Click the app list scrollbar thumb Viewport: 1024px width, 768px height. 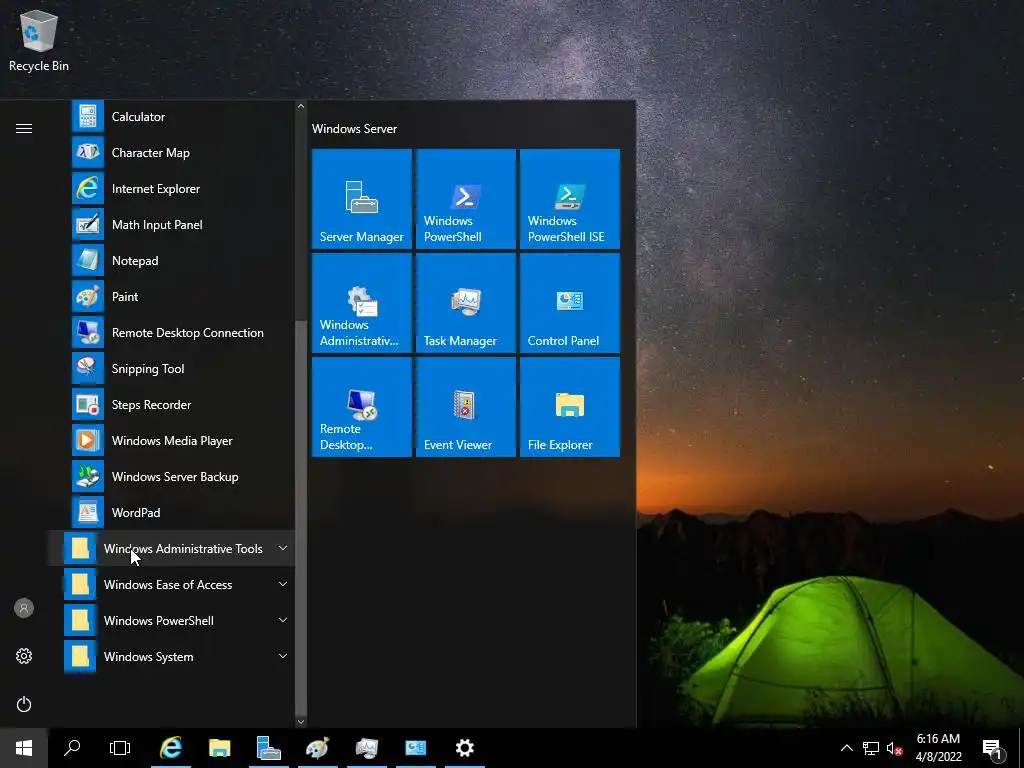coord(300,517)
